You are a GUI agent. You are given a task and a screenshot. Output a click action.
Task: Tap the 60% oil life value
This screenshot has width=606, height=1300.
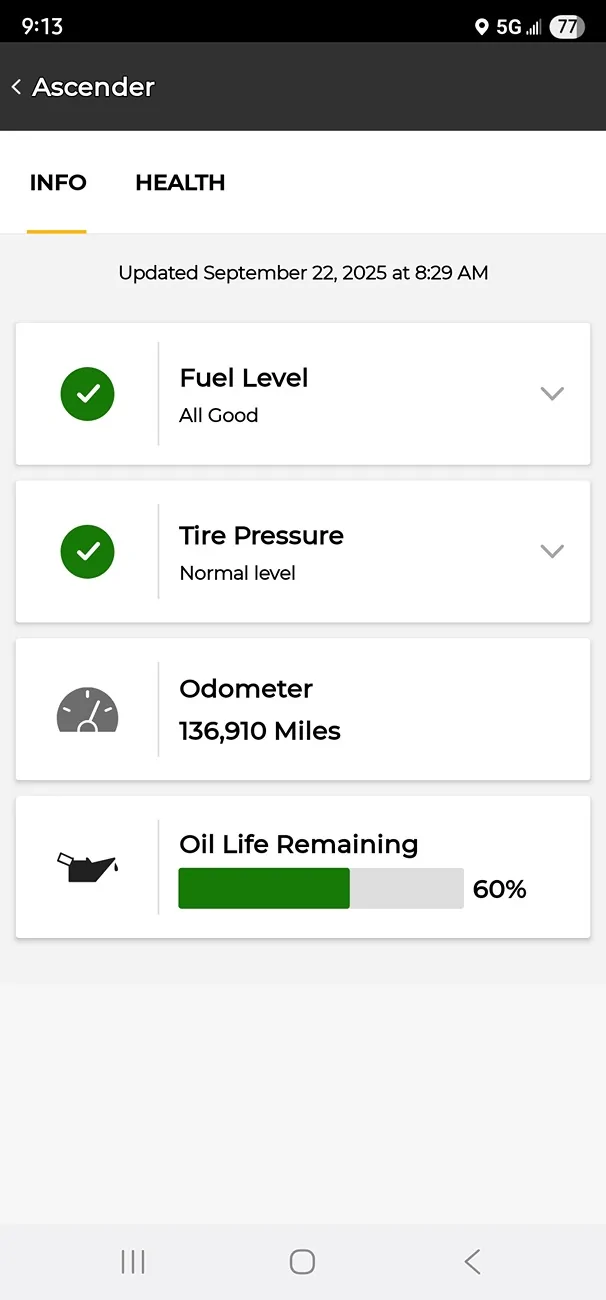[x=499, y=889]
